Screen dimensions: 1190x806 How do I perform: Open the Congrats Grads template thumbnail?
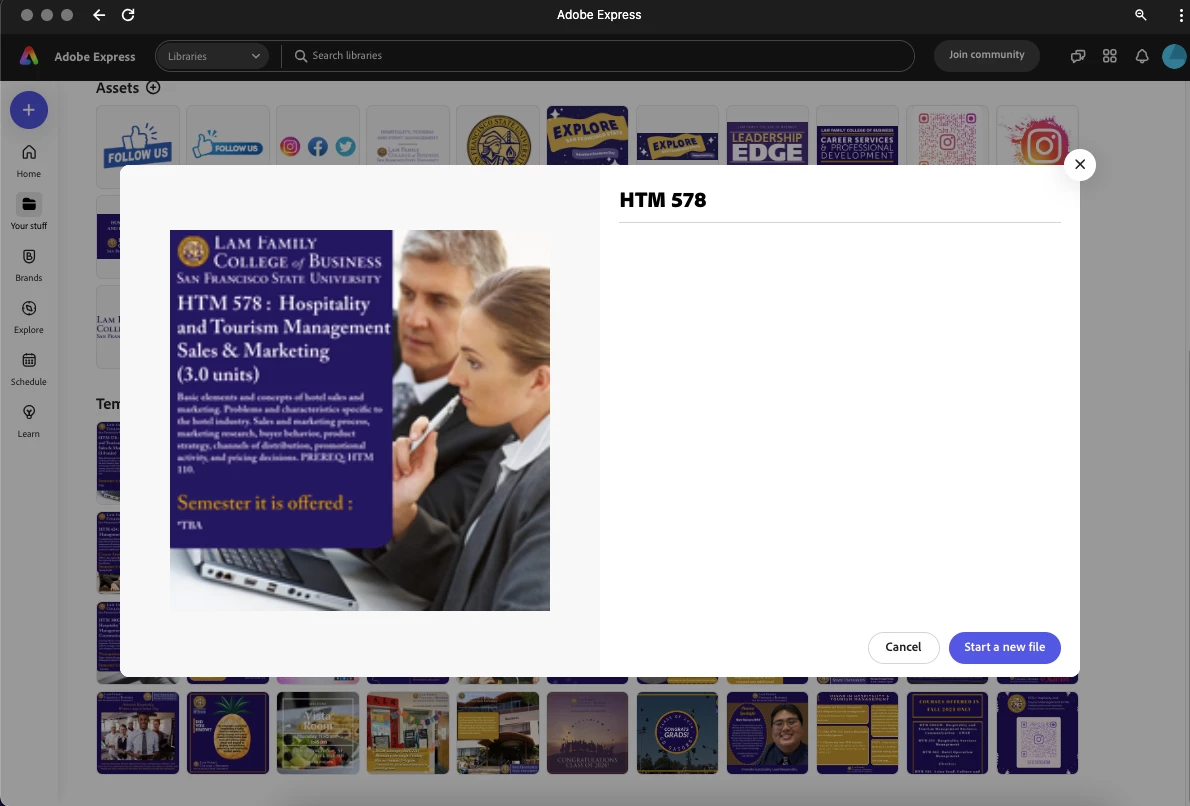pyautogui.click(x=677, y=732)
